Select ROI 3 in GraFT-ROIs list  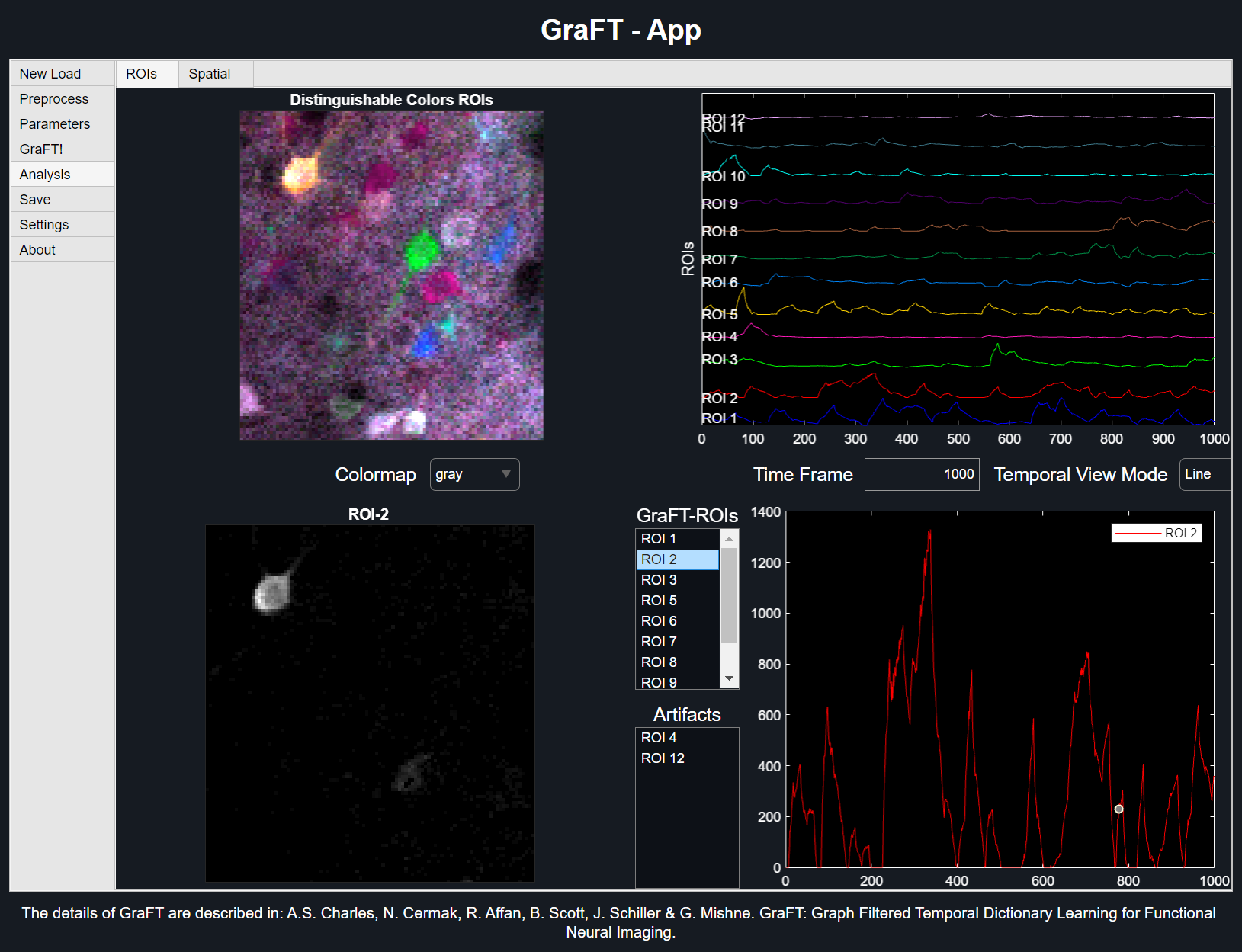click(677, 580)
